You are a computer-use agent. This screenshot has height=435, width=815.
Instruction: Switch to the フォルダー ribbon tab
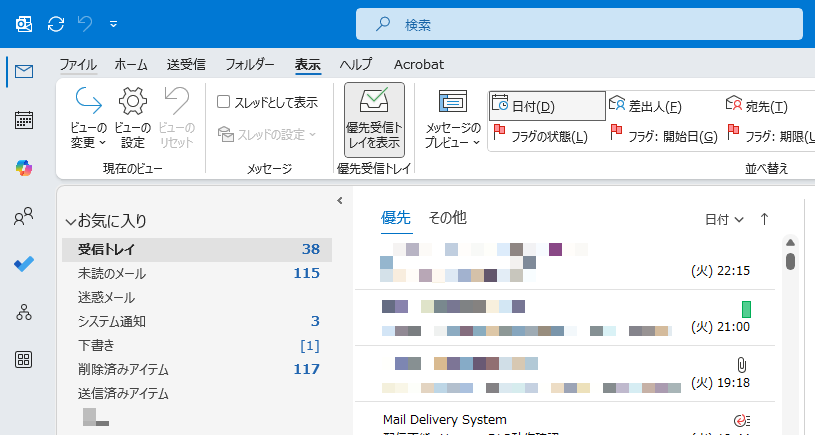click(249, 64)
